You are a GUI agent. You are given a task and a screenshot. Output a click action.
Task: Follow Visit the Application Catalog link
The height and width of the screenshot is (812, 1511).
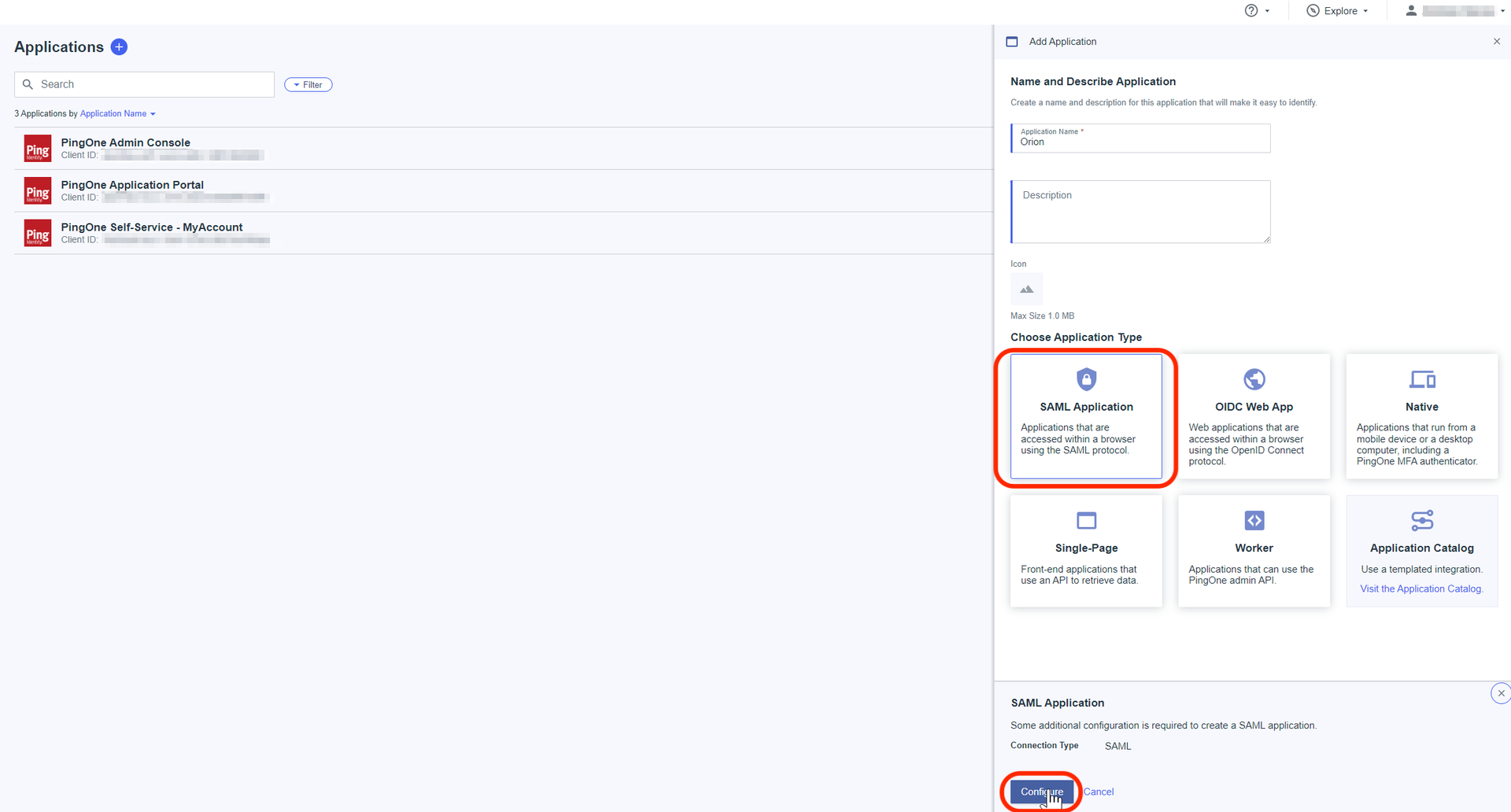1421,589
